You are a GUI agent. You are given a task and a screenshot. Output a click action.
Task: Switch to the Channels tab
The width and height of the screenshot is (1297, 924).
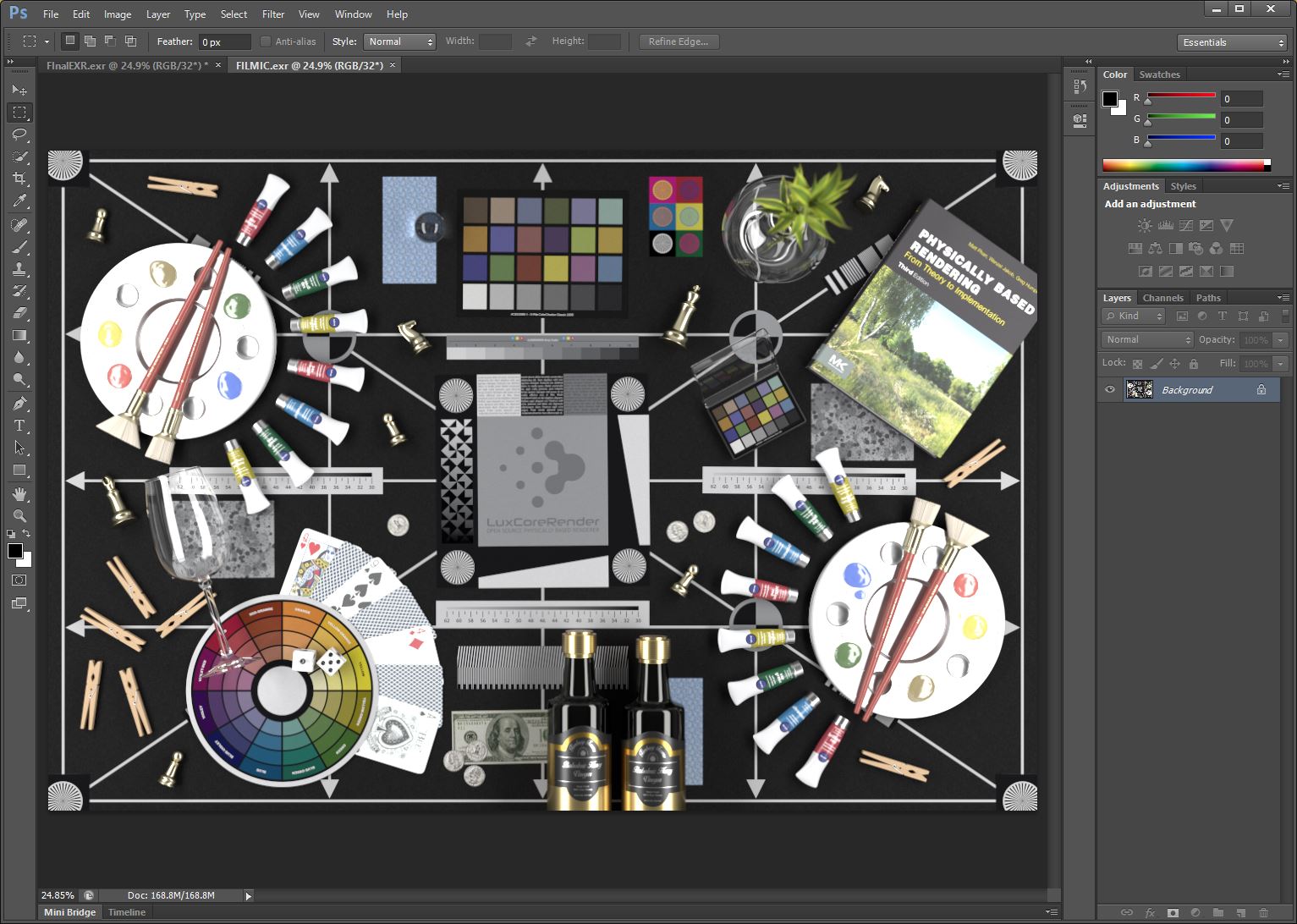pyautogui.click(x=1162, y=298)
